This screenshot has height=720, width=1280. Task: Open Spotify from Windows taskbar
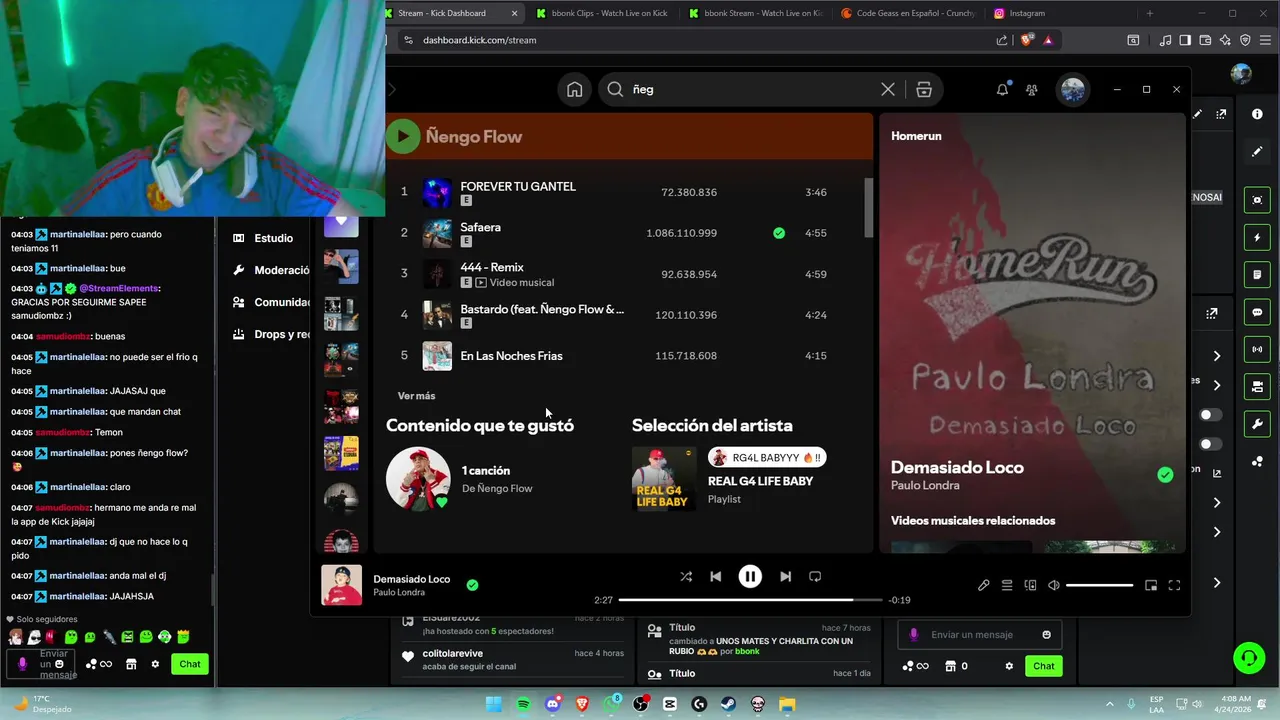523,704
